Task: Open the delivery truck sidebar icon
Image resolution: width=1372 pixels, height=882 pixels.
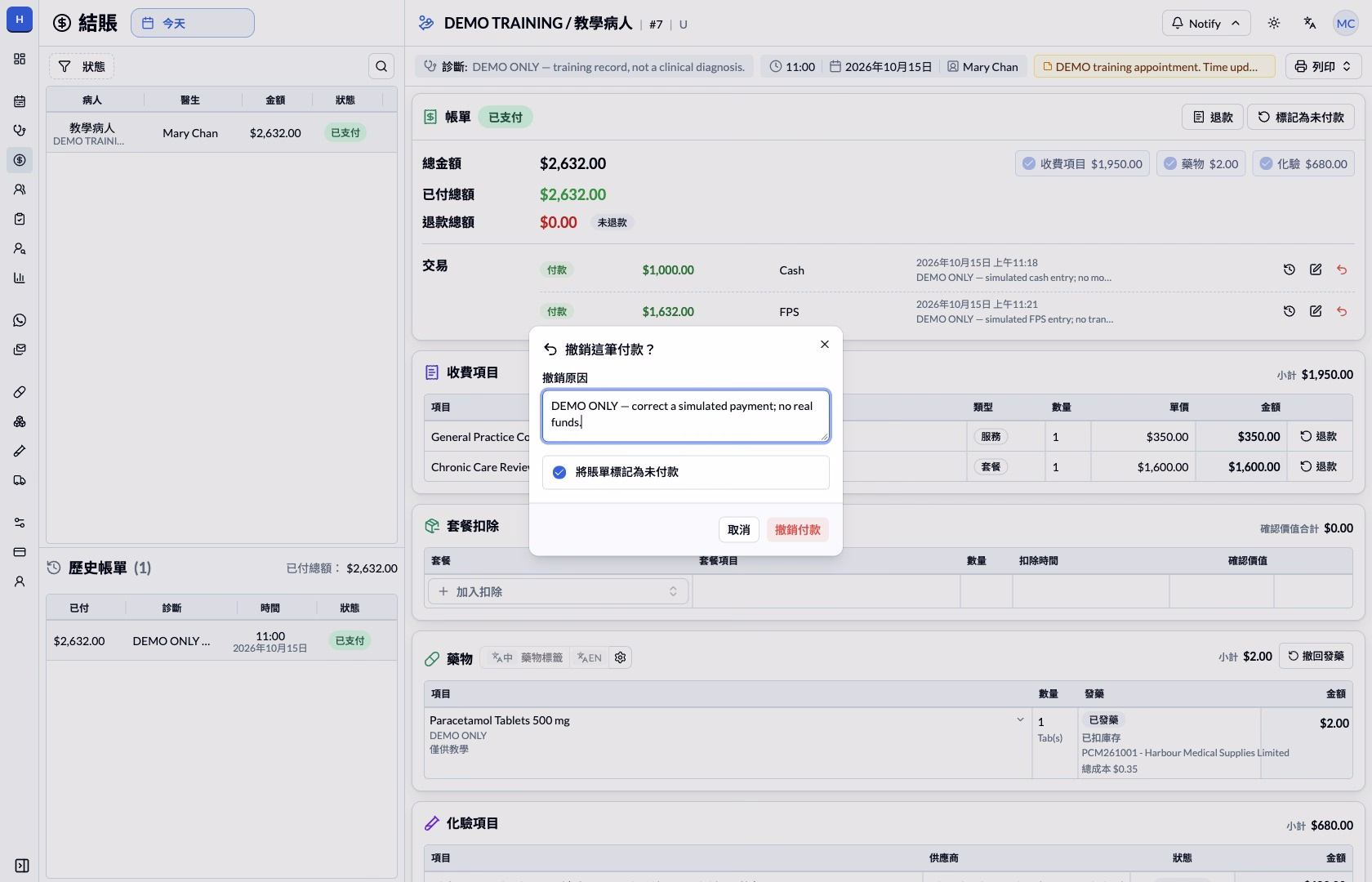Action: (x=20, y=480)
